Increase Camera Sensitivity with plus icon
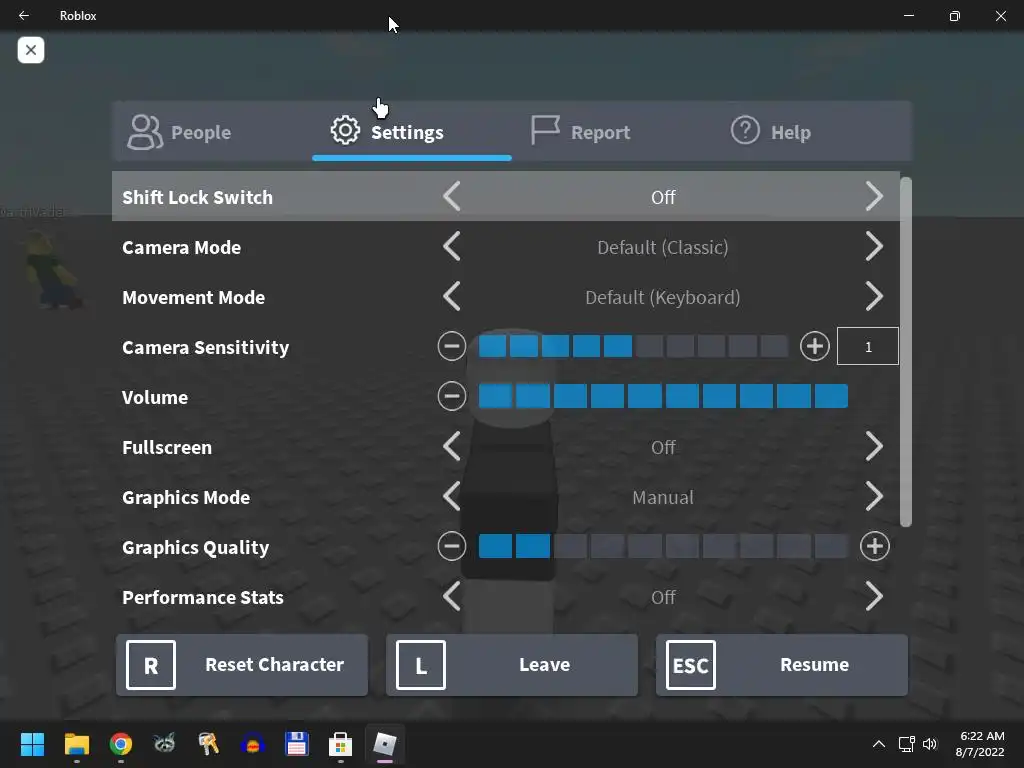This screenshot has width=1024, height=768. point(814,346)
